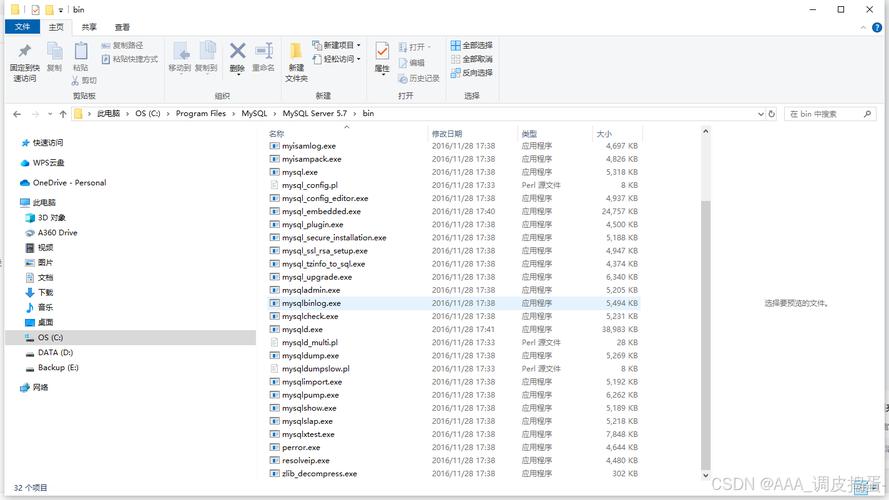Click the Rename icon
Image resolution: width=889 pixels, height=500 pixels.
pos(264,51)
